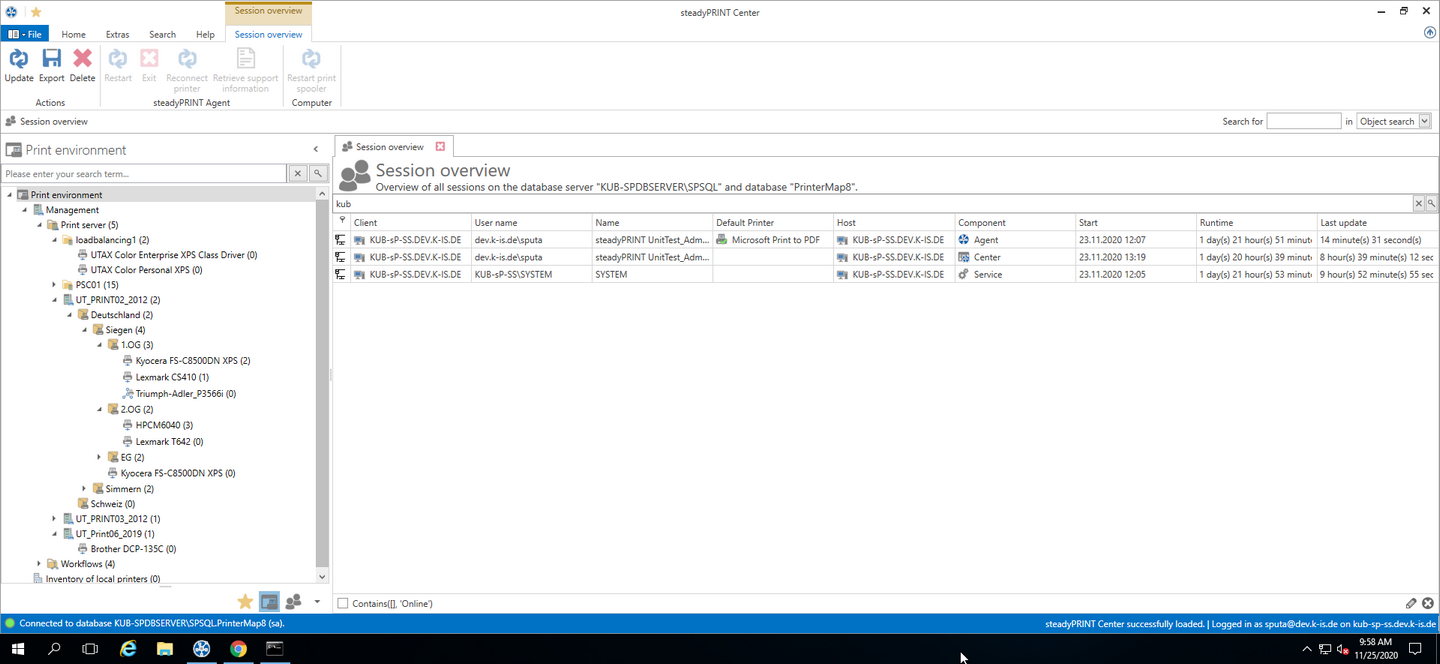Open Internet Explorer from the taskbar
Screen dimensions: 1440x664
(x=128, y=648)
